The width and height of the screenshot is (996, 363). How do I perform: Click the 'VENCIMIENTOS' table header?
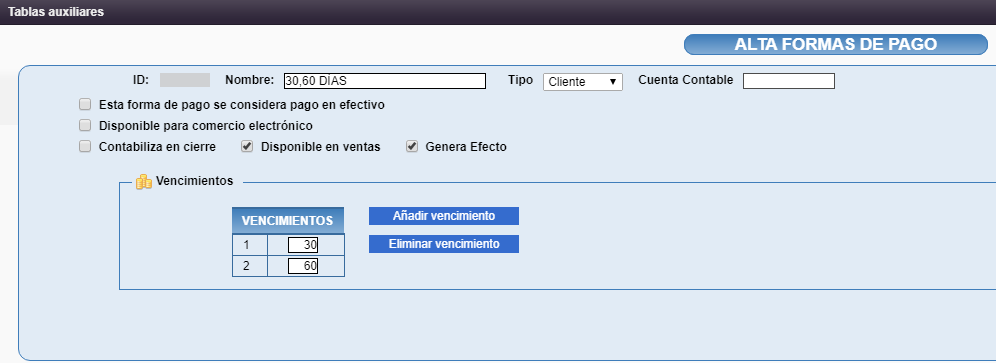288,221
